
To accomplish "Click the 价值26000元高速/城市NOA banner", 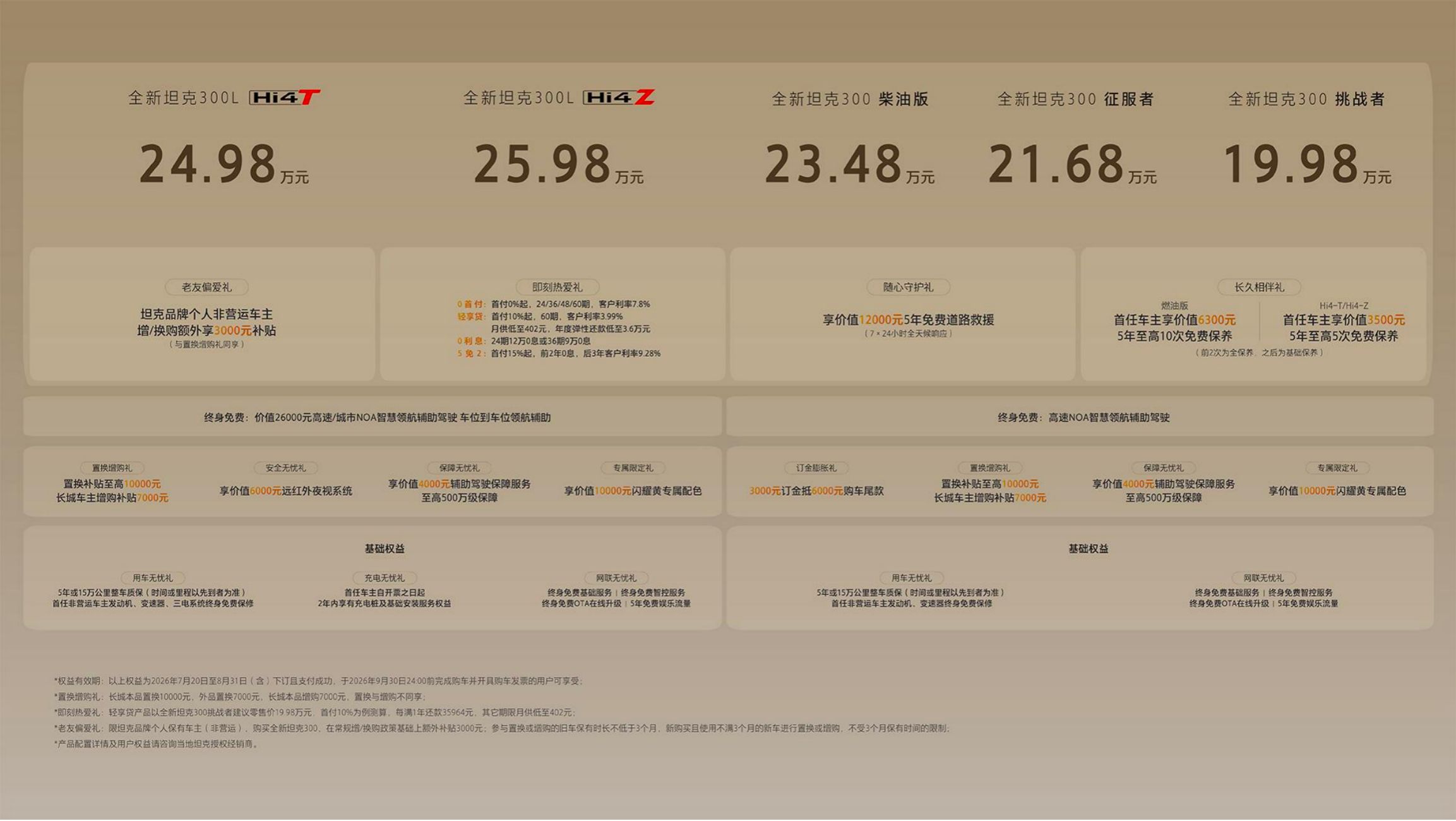I will click(373, 417).
